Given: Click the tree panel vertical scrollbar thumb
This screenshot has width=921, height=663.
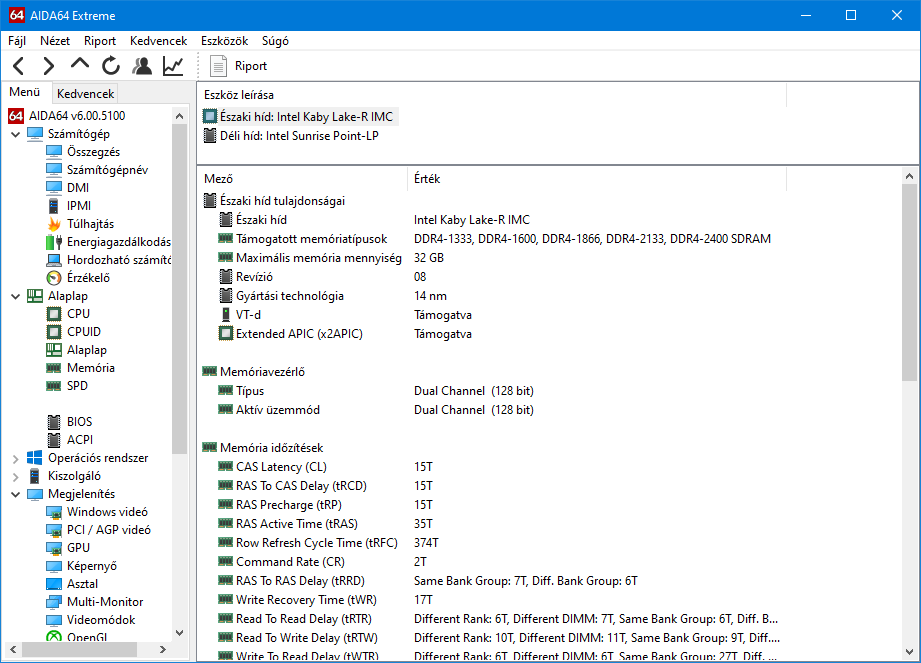Looking at the screenshot, I should click(x=180, y=288).
